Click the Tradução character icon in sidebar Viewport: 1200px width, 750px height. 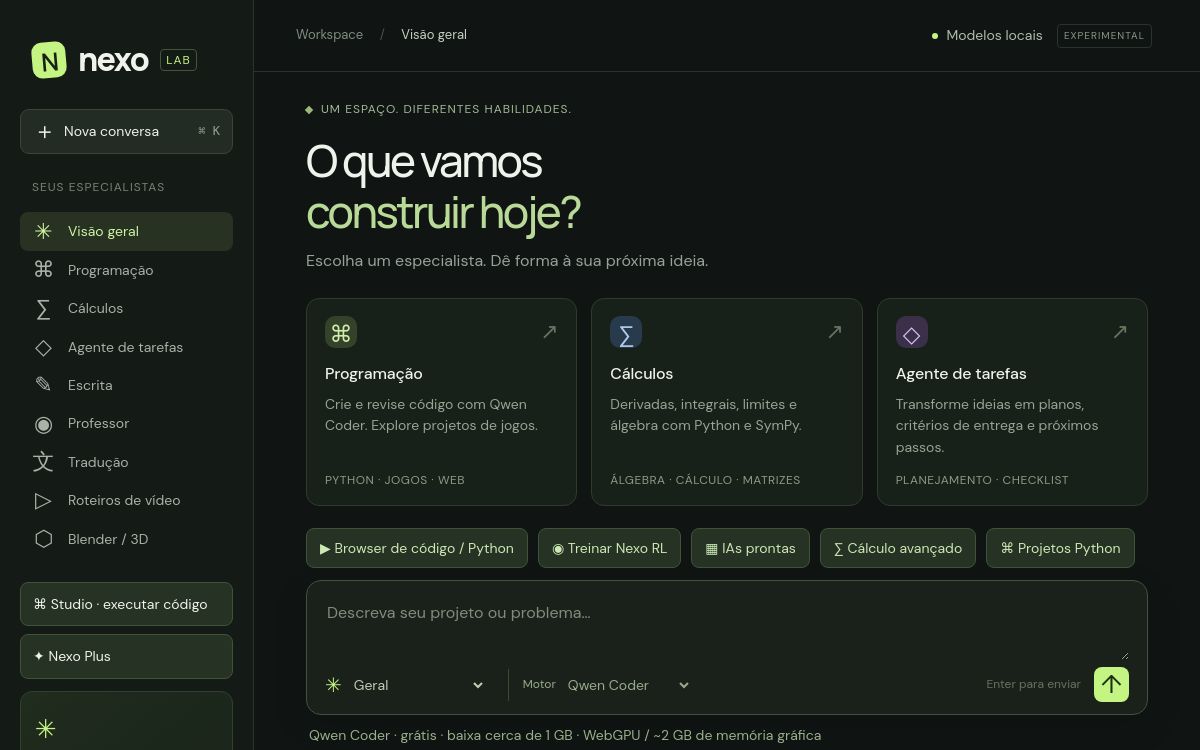pyautogui.click(x=43, y=462)
